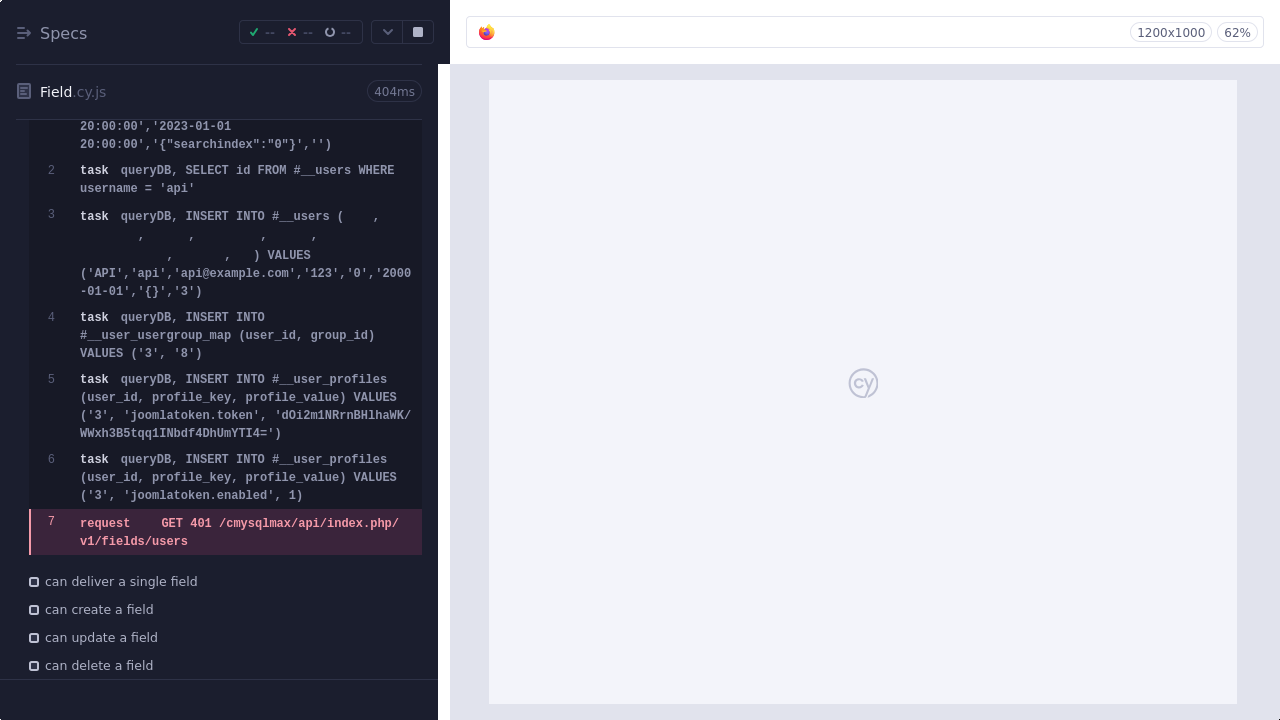This screenshot has width=1280, height=720.
Task: Click the failed tests red X counter
Action: [300, 32]
